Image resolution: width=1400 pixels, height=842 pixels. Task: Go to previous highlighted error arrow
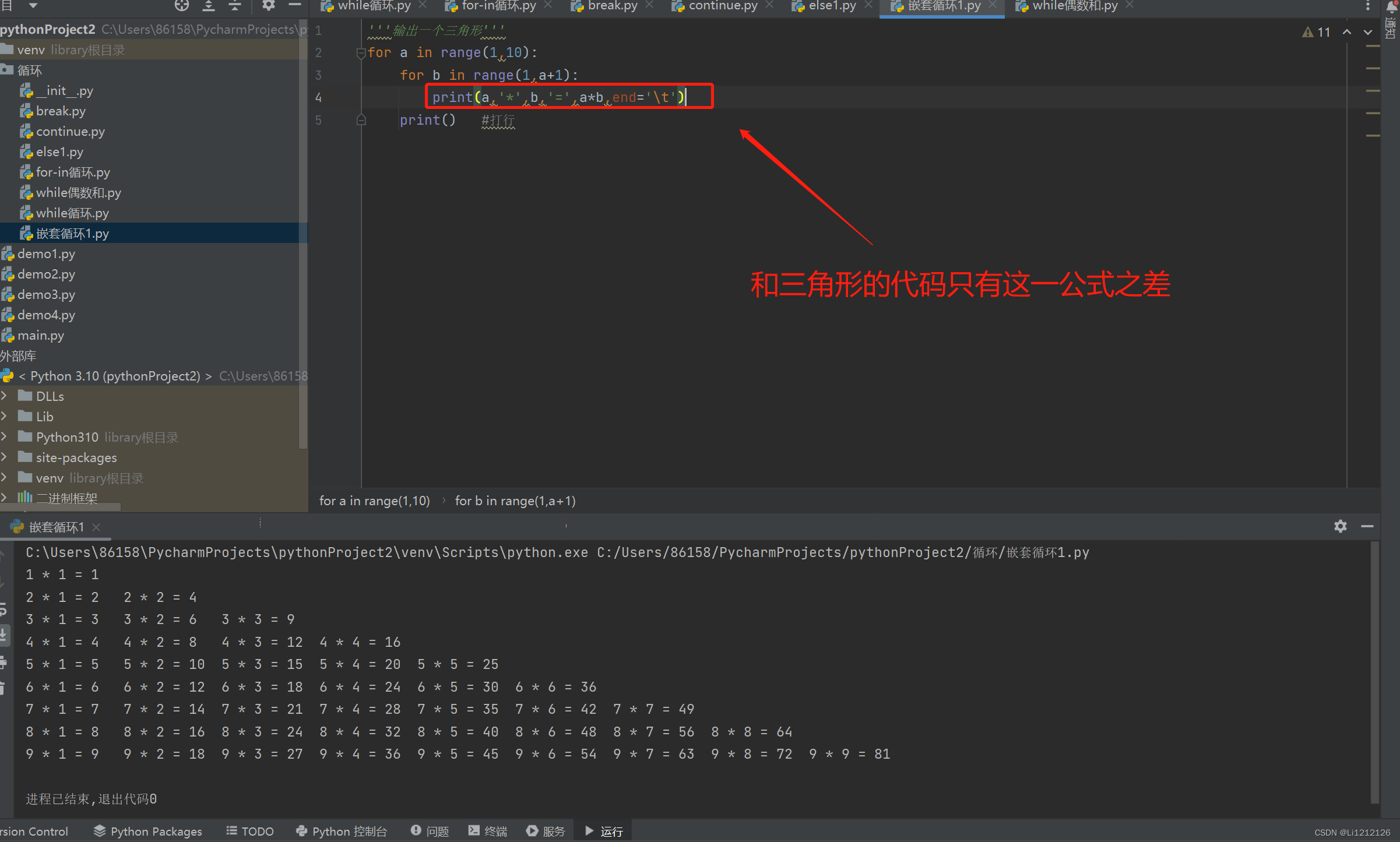pyautogui.click(x=1347, y=32)
